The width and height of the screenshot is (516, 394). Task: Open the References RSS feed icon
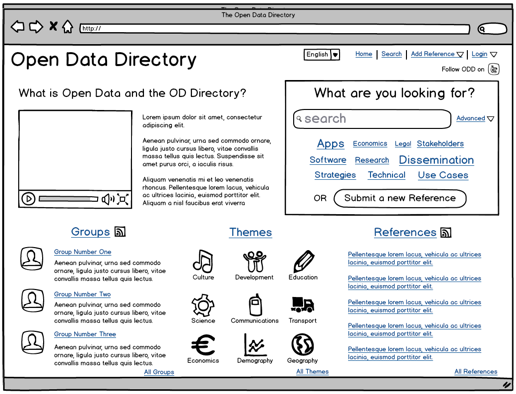[446, 232]
